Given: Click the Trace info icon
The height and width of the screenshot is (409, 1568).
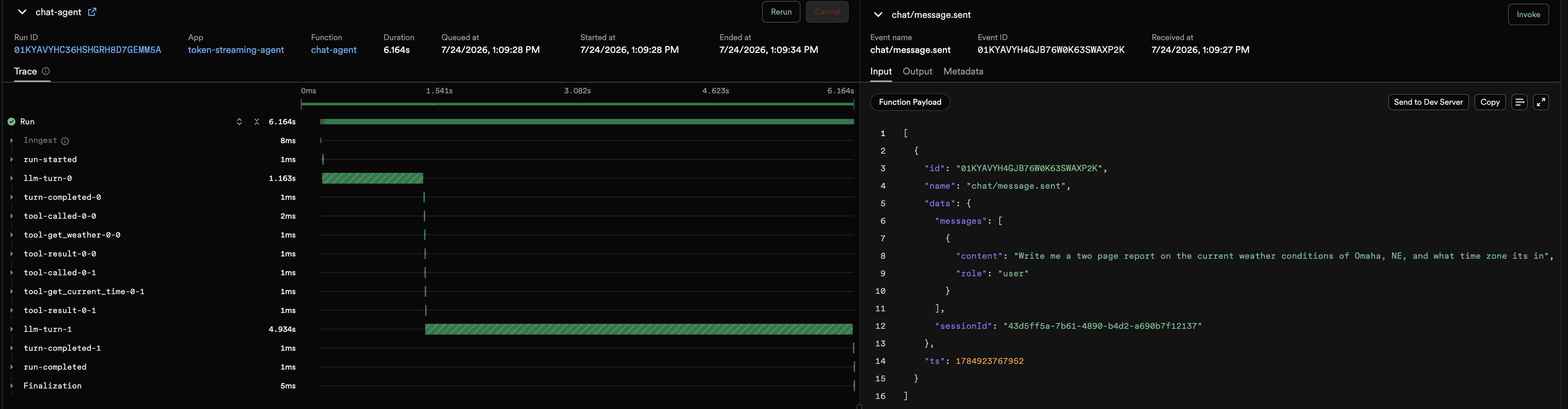Looking at the screenshot, I should pyautogui.click(x=46, y=71).
